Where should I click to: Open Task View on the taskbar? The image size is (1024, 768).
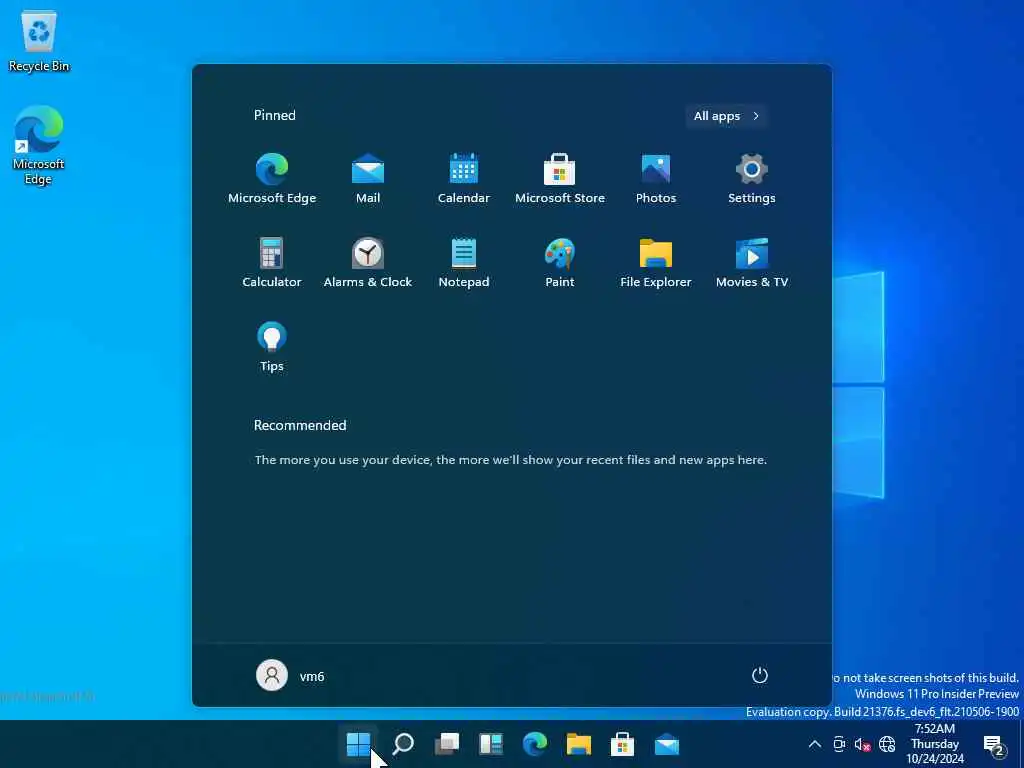coord(447,744)
